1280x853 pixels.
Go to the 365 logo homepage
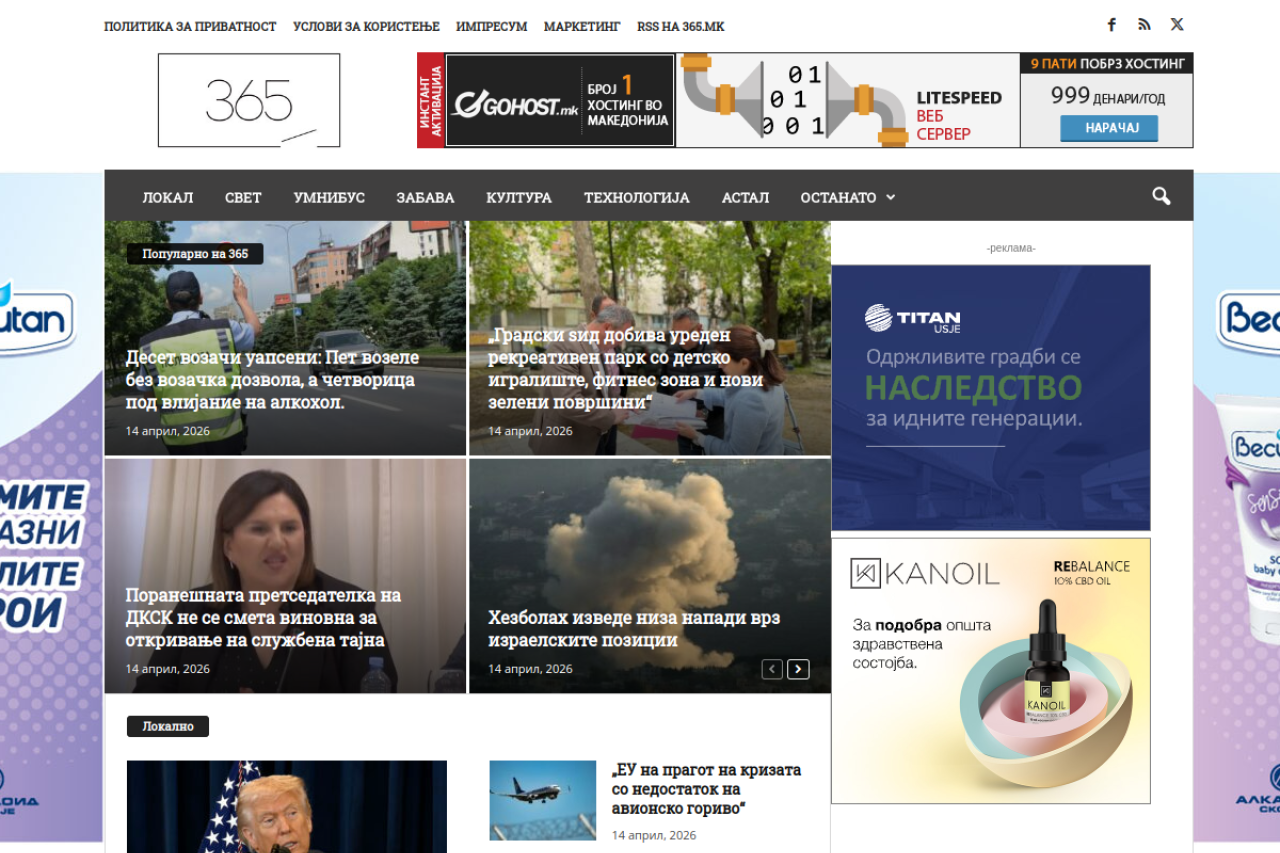(249, 100)
